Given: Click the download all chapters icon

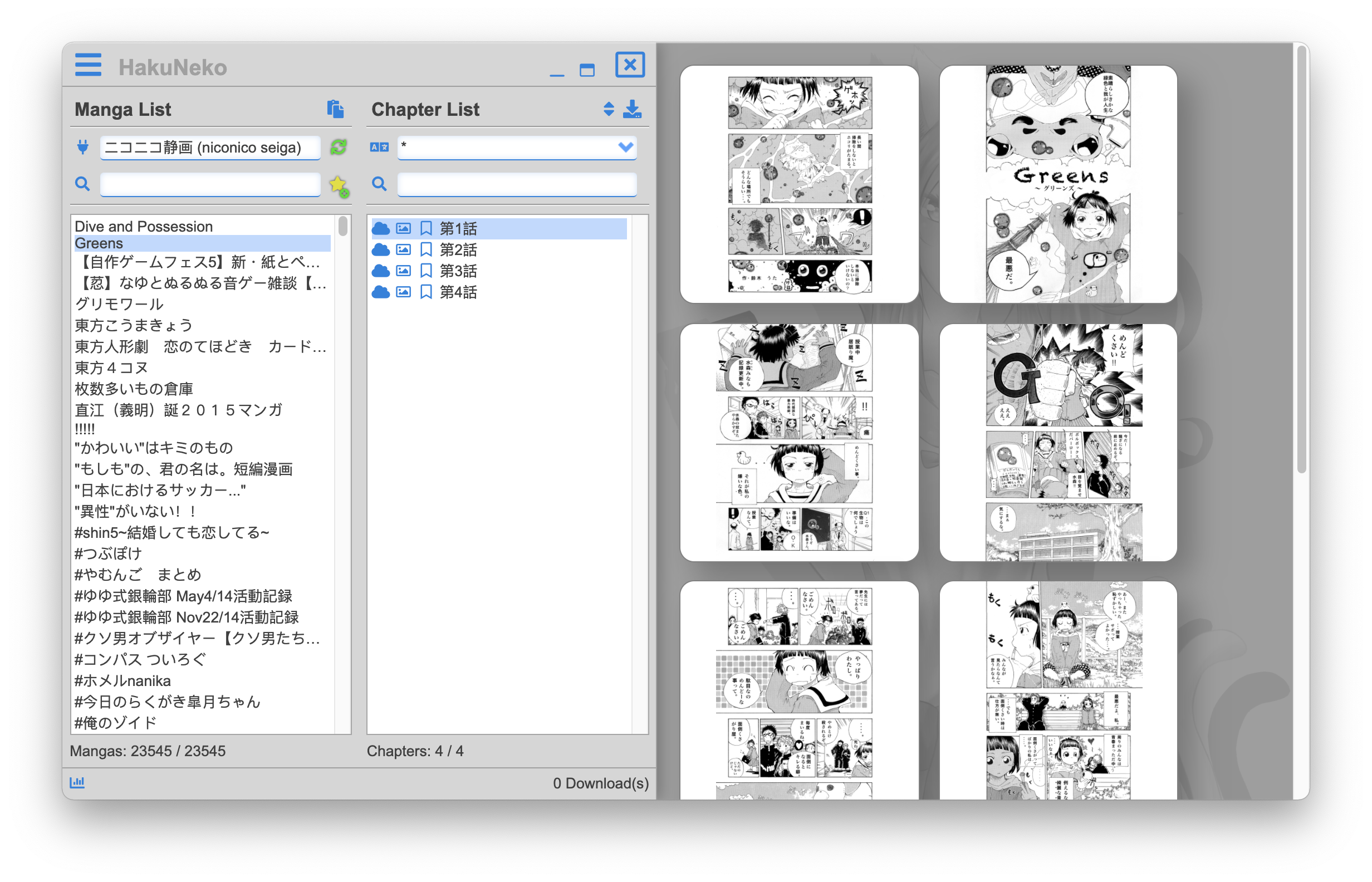Looking at the screenshot, I should [632, 109].
